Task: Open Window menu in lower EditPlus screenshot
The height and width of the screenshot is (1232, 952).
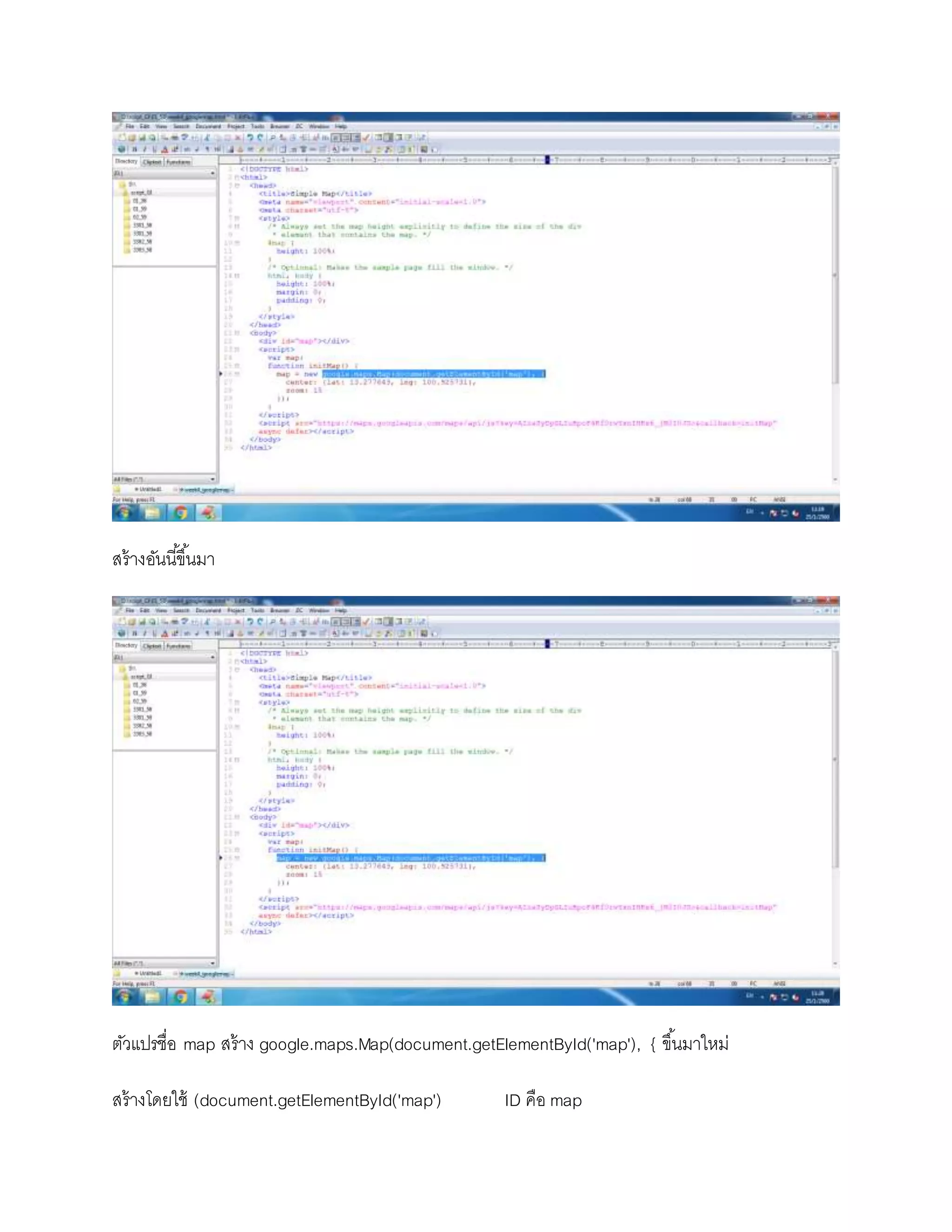Action: [x=319, y=611]
